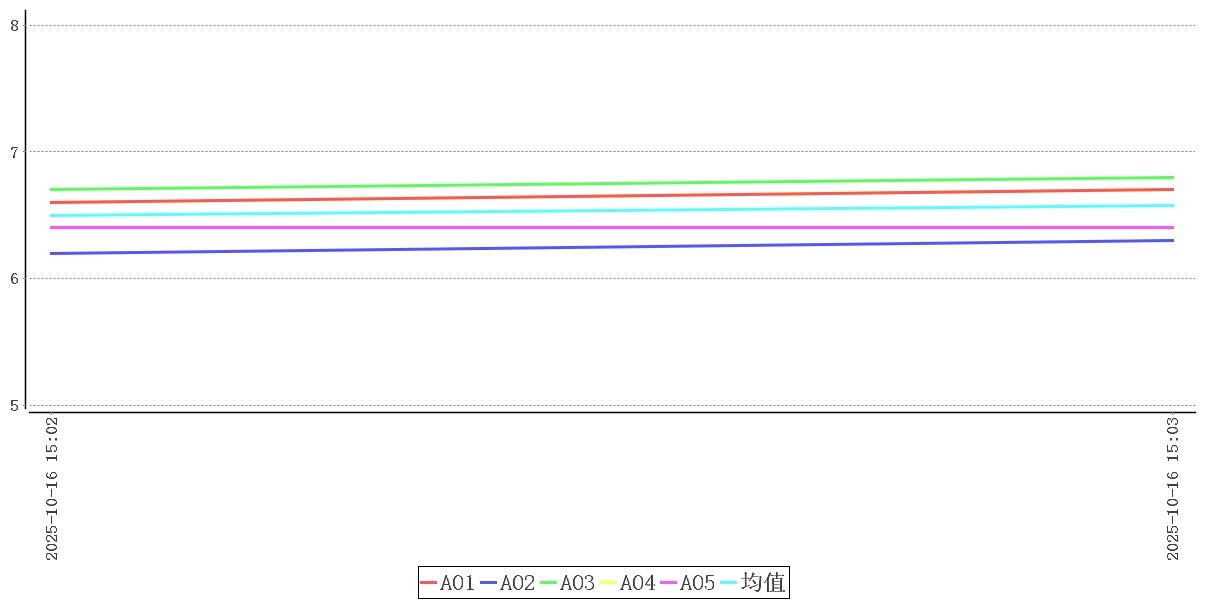1207x600 pixels.
Task: Toggle A03 series using its legend text
Action: [x=578, y=583]
